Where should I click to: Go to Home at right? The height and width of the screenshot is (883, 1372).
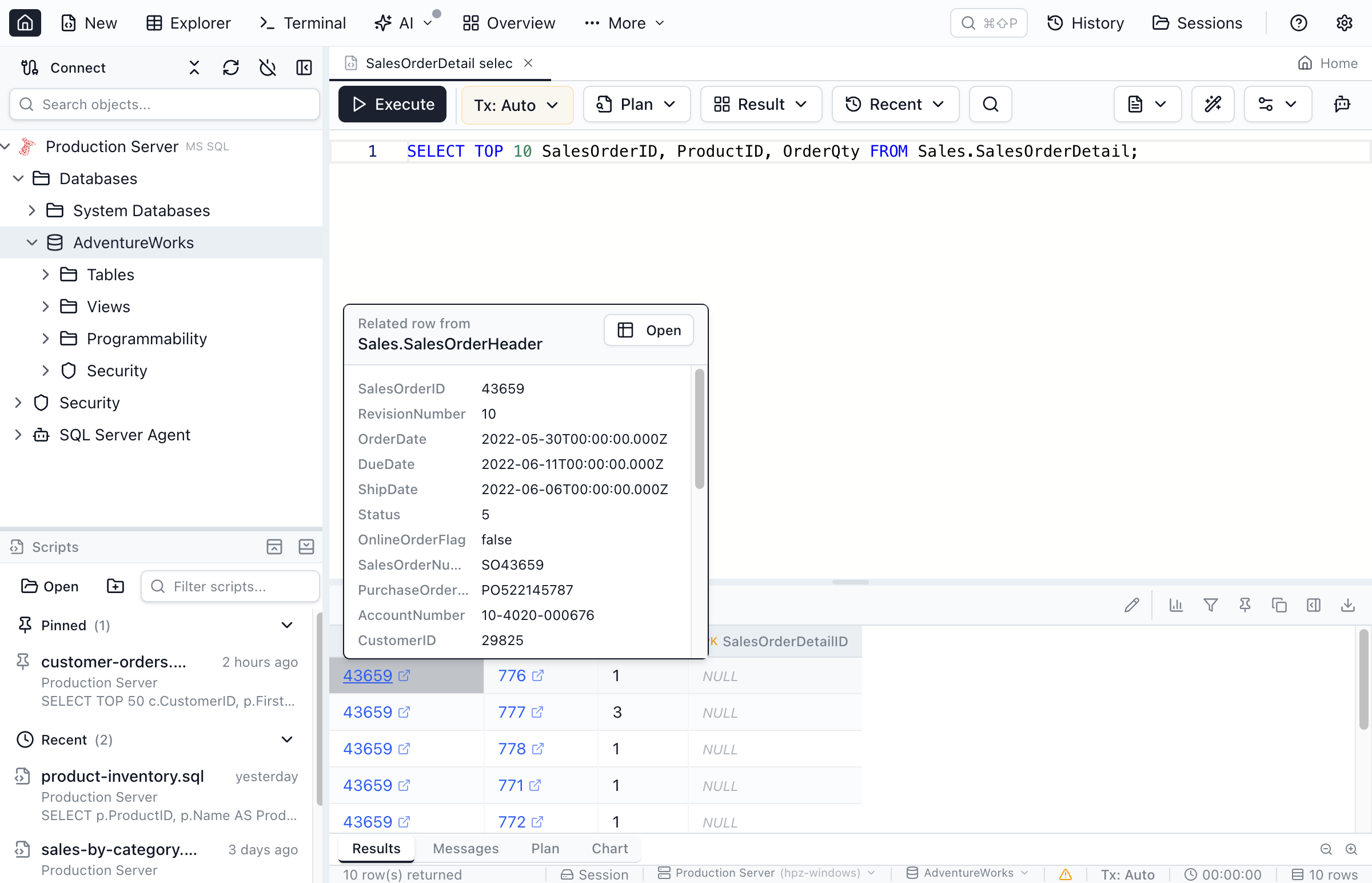1327,63
